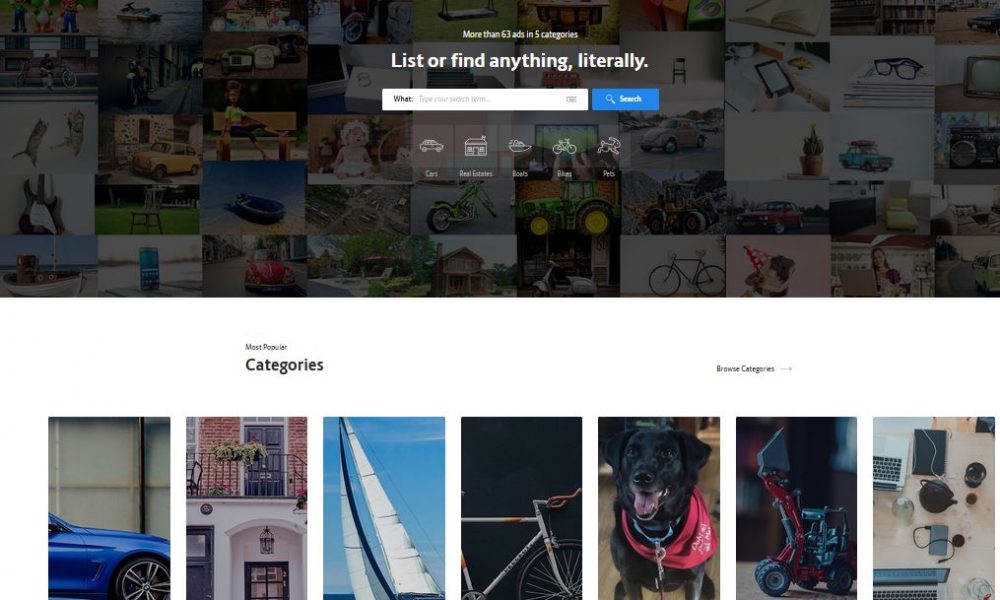Open the white sailboat category card

384,508
